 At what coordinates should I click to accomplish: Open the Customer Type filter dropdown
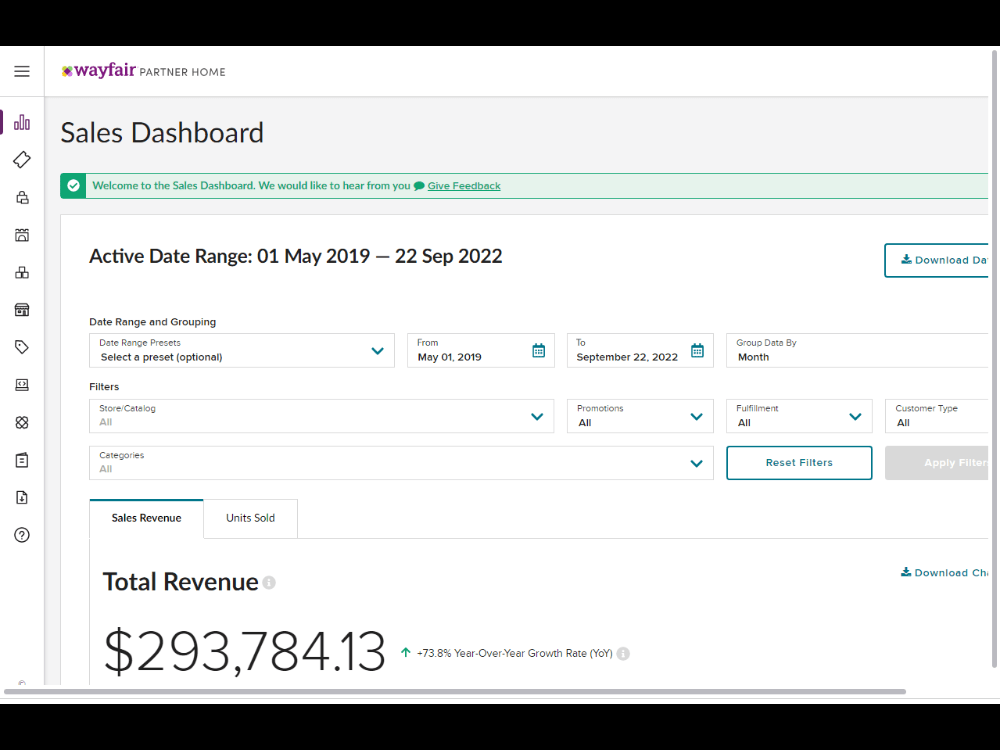tap(937, 416)
